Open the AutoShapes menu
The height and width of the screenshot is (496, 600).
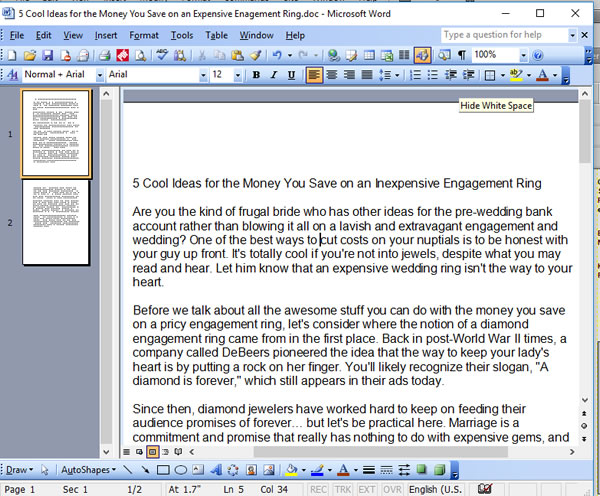click(x=88, y=470)
